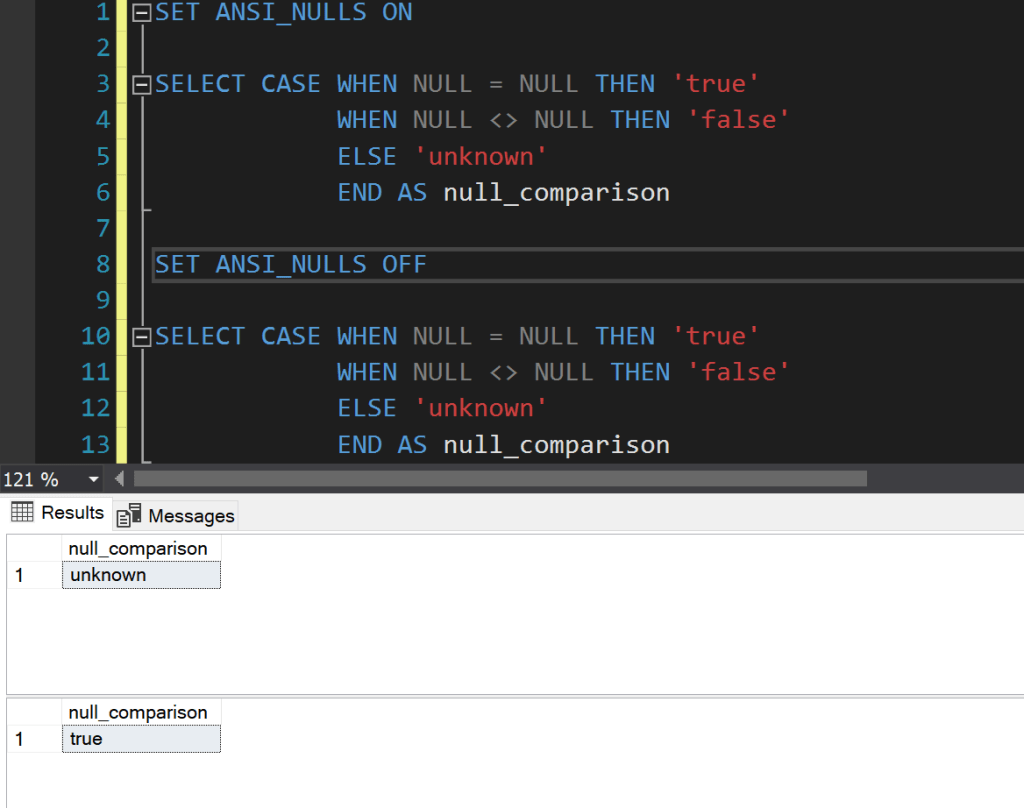Viewport: 1024px width, 808px height.
Task: Click ANSI_NULLS ON on line 1
Action: coord(314,12)
